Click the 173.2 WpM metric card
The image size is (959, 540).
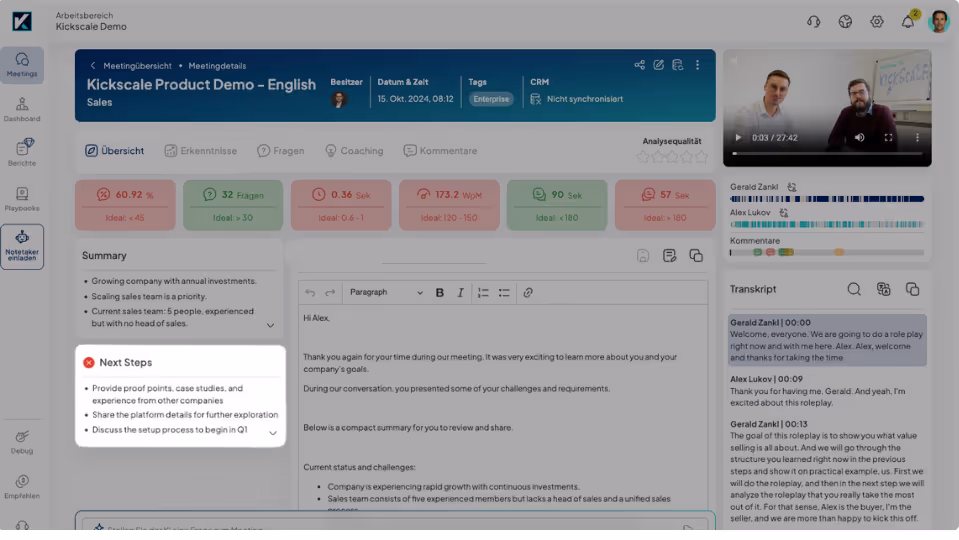(x=449, y=205)
